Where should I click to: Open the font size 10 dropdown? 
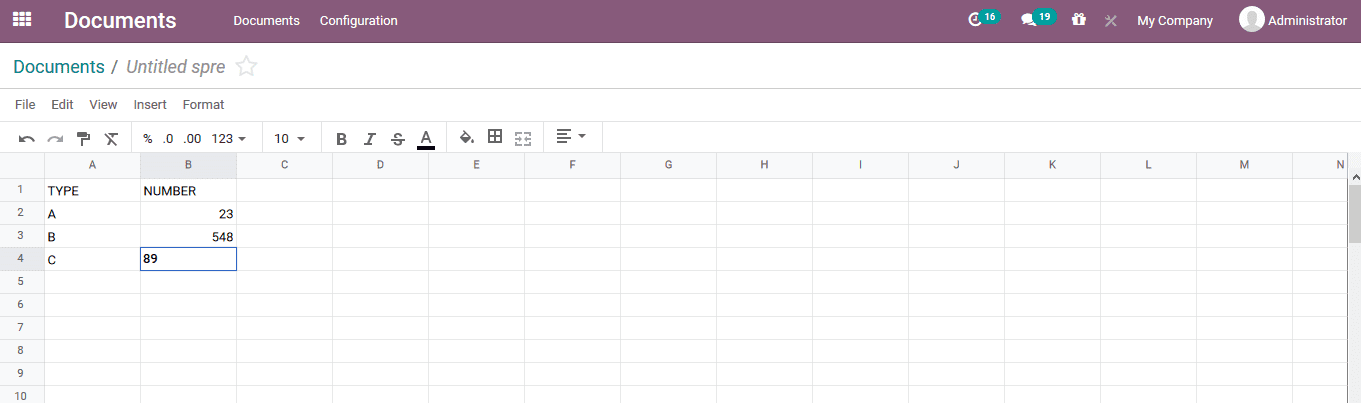[x=290, y=139]
